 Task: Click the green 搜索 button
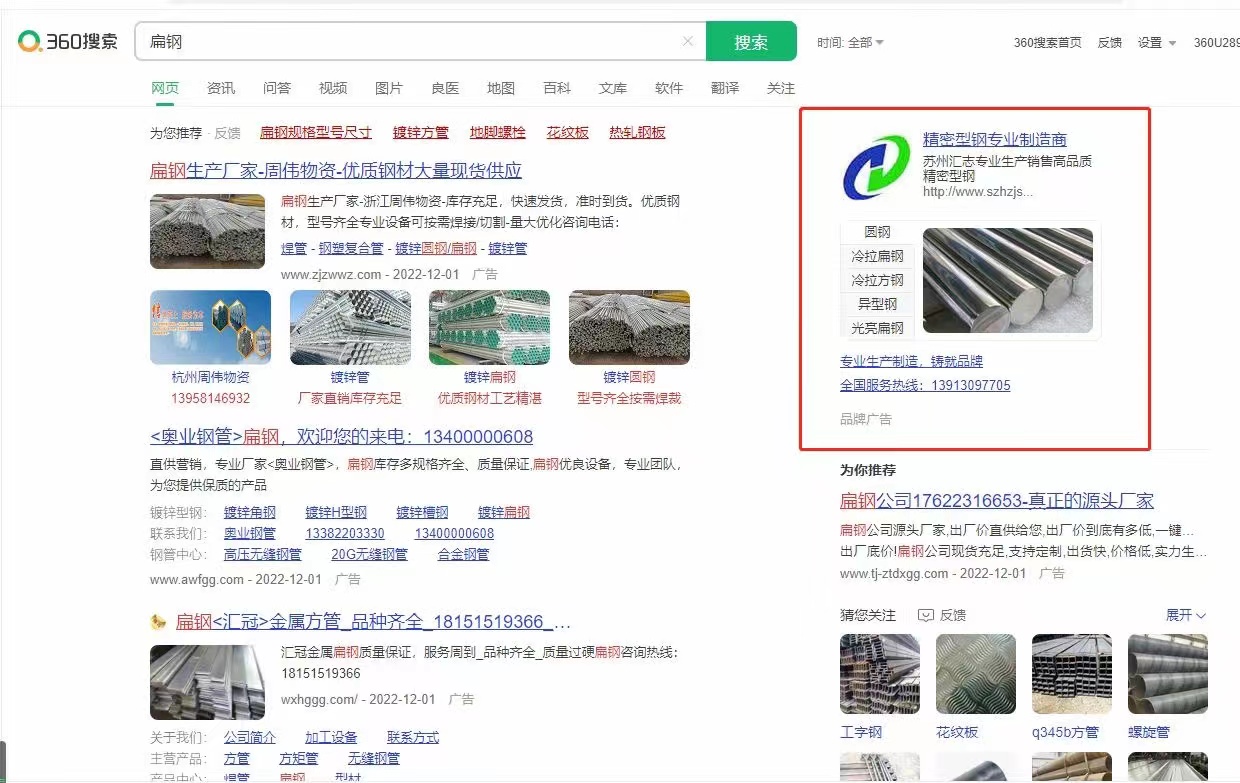[x=751, y=41]
